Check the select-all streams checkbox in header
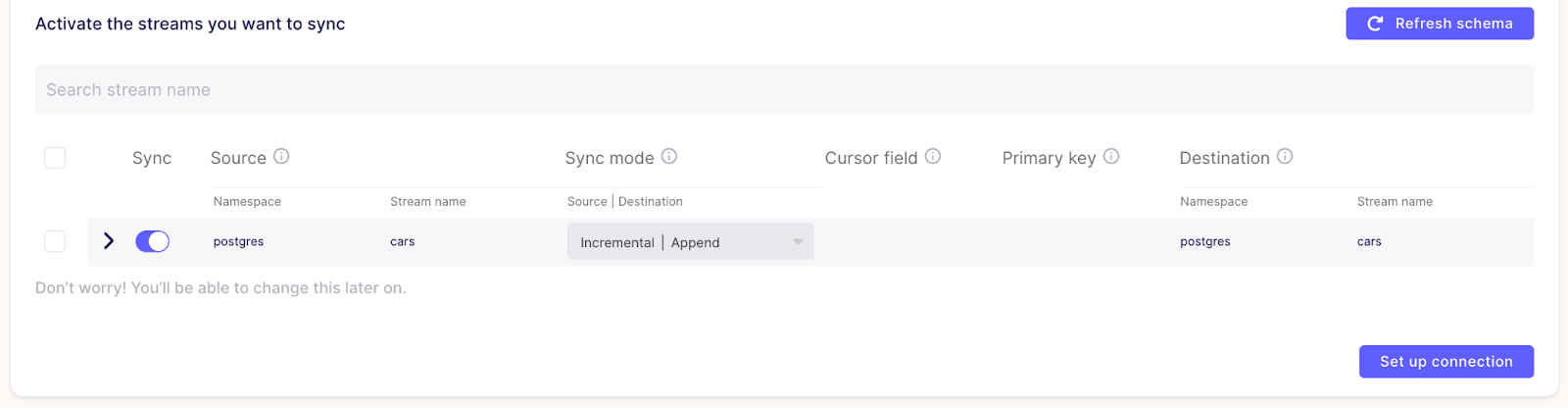Viewport: 1568px width, 408px height. click(55, 158)
